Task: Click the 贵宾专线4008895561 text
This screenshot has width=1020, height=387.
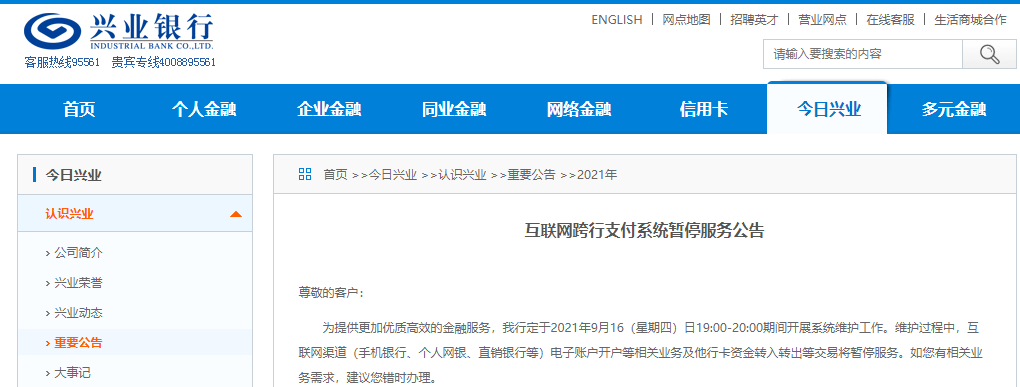Action: click(x=163, y=62)
